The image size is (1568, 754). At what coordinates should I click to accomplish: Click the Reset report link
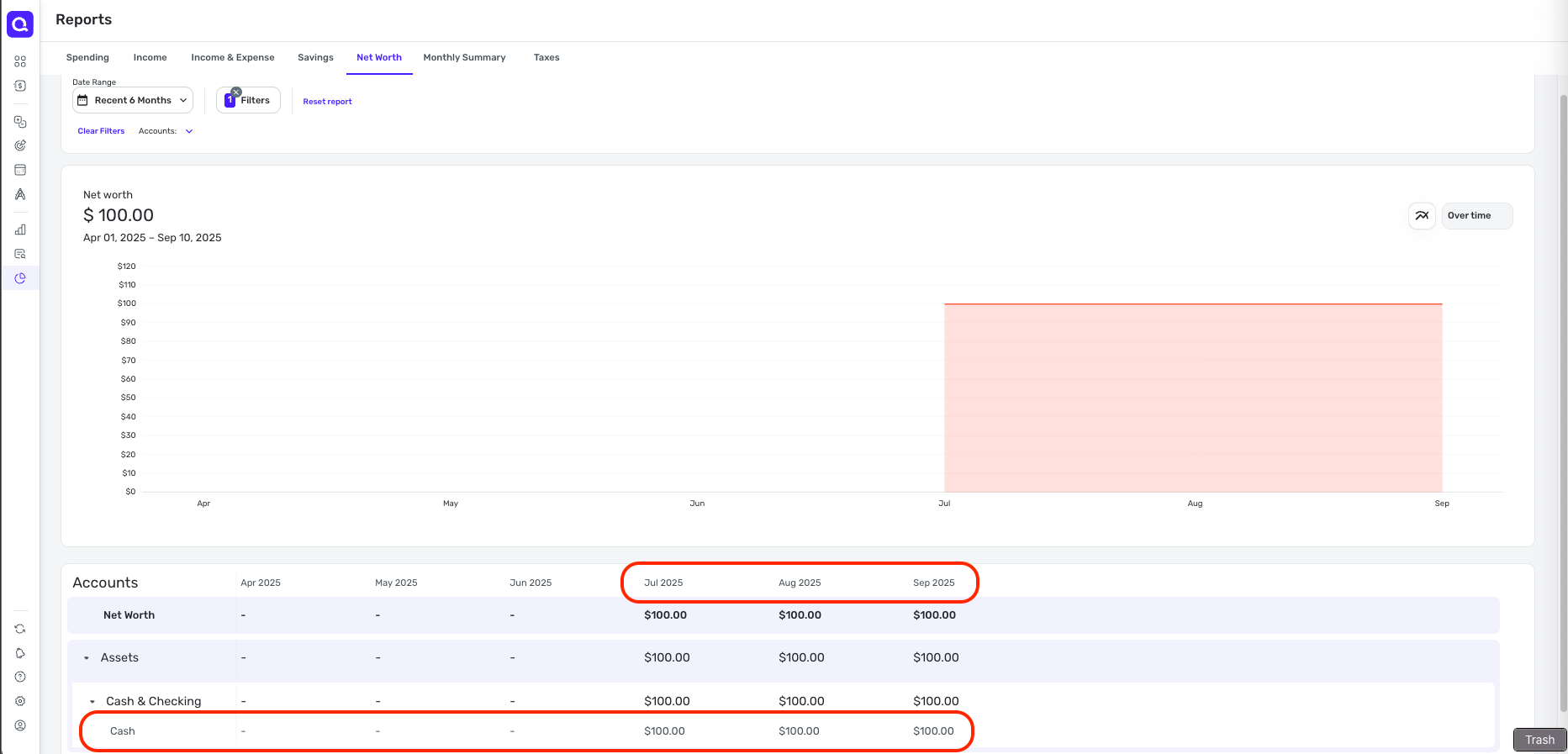pyautogui.click(x=327, y=102)
